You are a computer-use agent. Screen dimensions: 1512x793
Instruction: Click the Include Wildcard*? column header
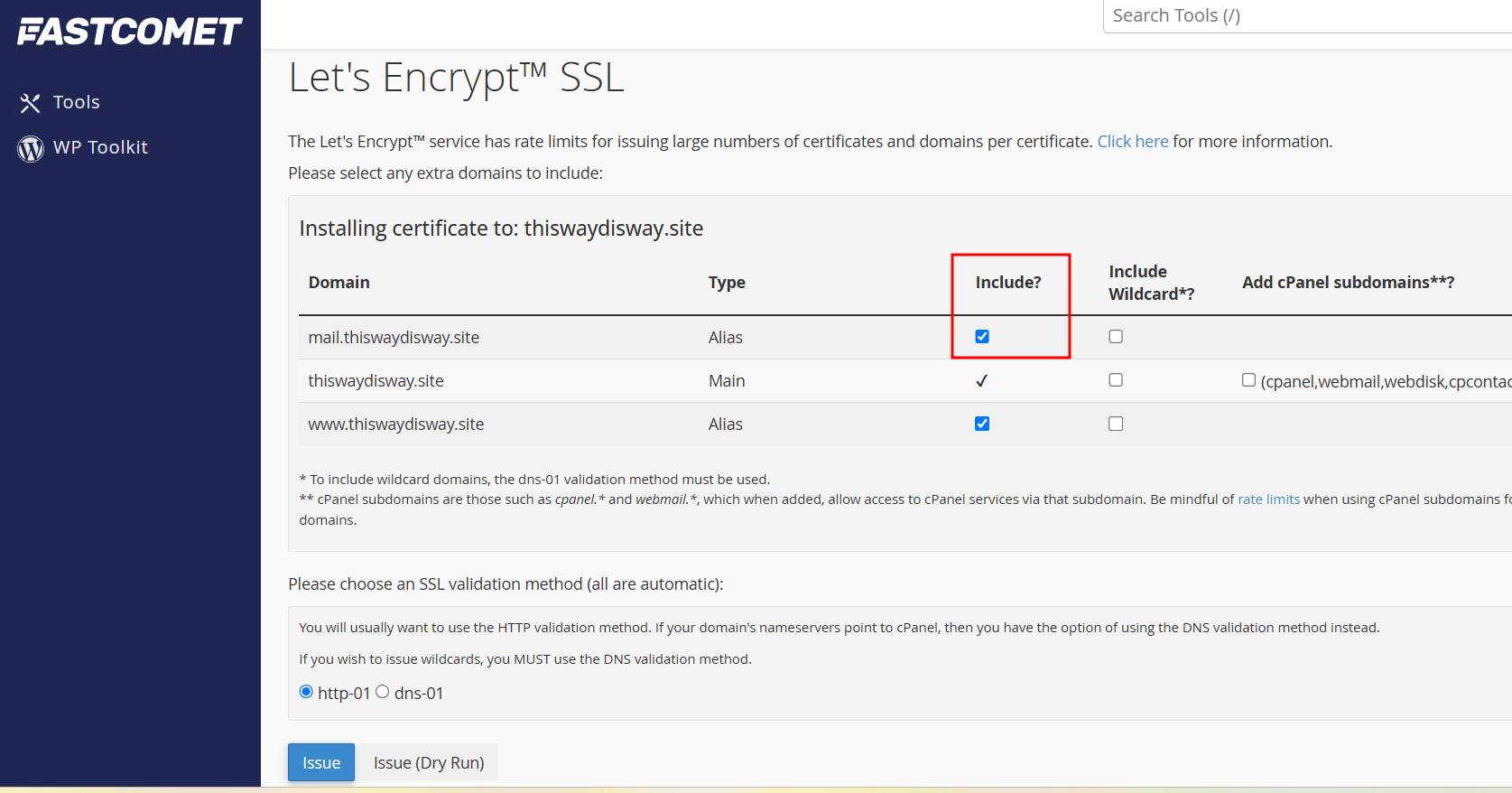[x=1151, y=283]
